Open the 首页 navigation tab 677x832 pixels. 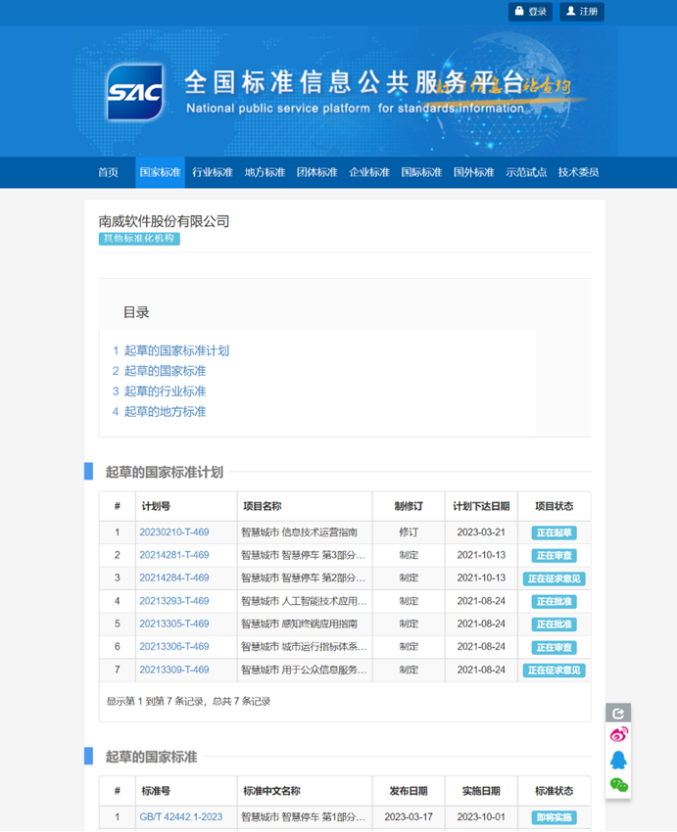click(x=108, y=172)
